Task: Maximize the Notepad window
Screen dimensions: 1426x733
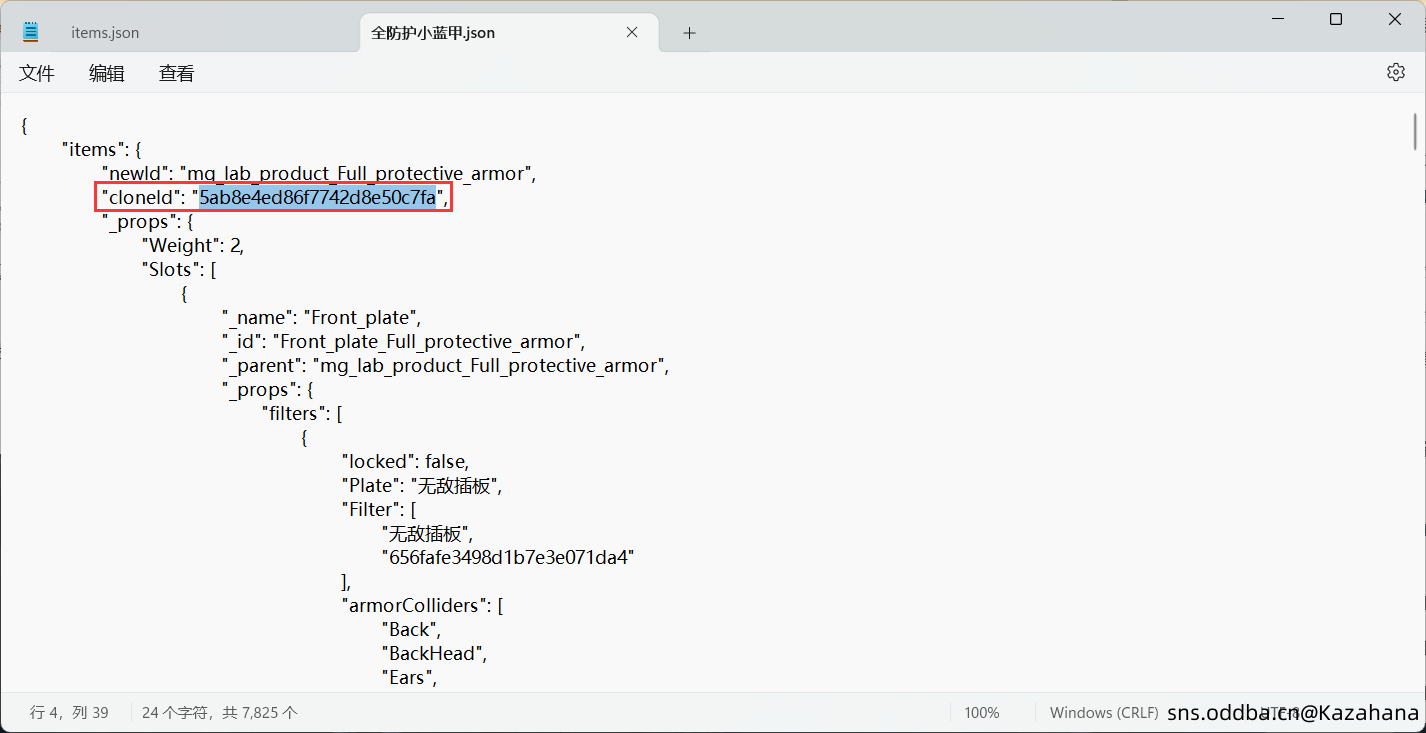Action: click(x=1336, y=19)
